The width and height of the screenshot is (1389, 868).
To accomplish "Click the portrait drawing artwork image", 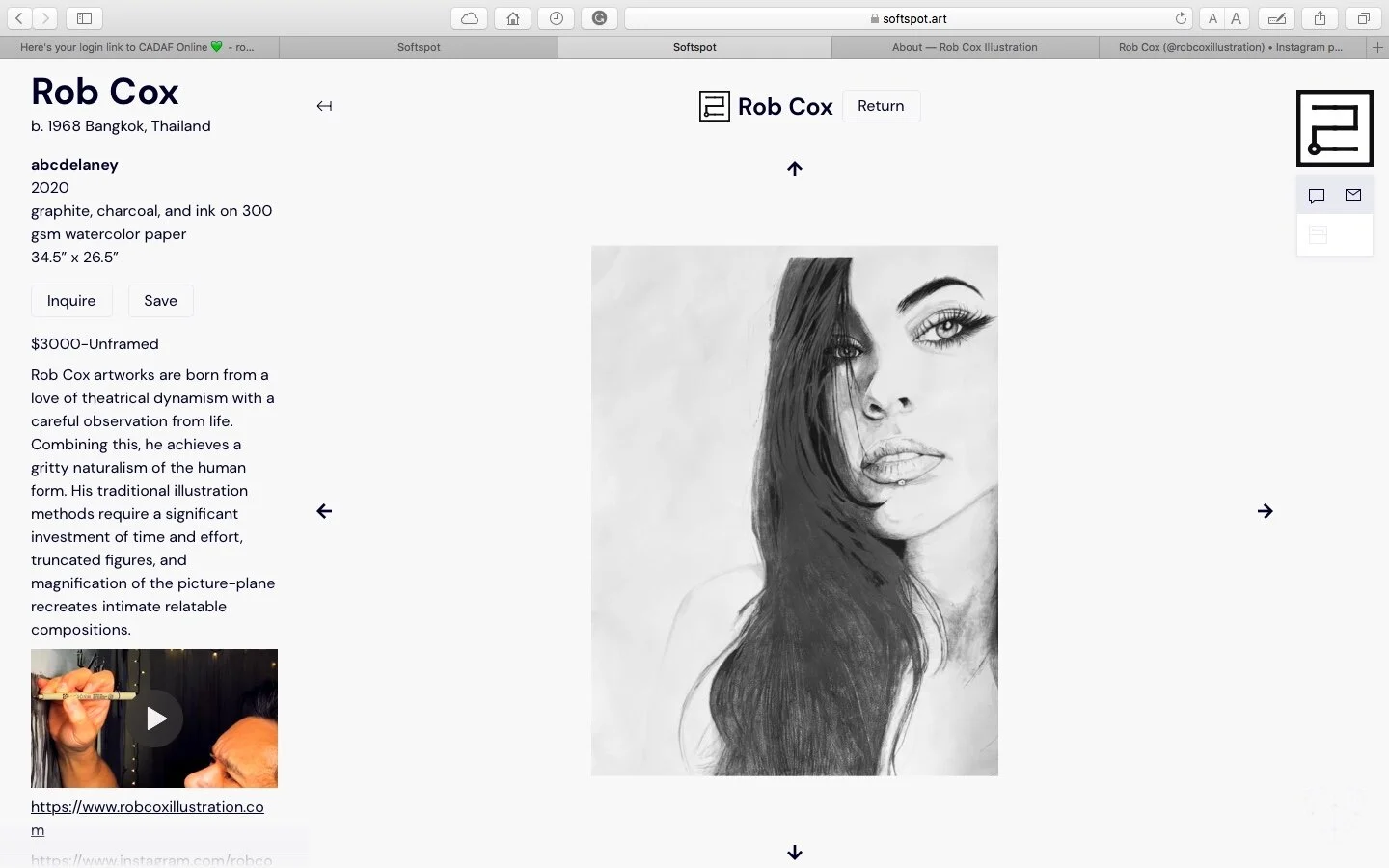I will pos(795,510).
